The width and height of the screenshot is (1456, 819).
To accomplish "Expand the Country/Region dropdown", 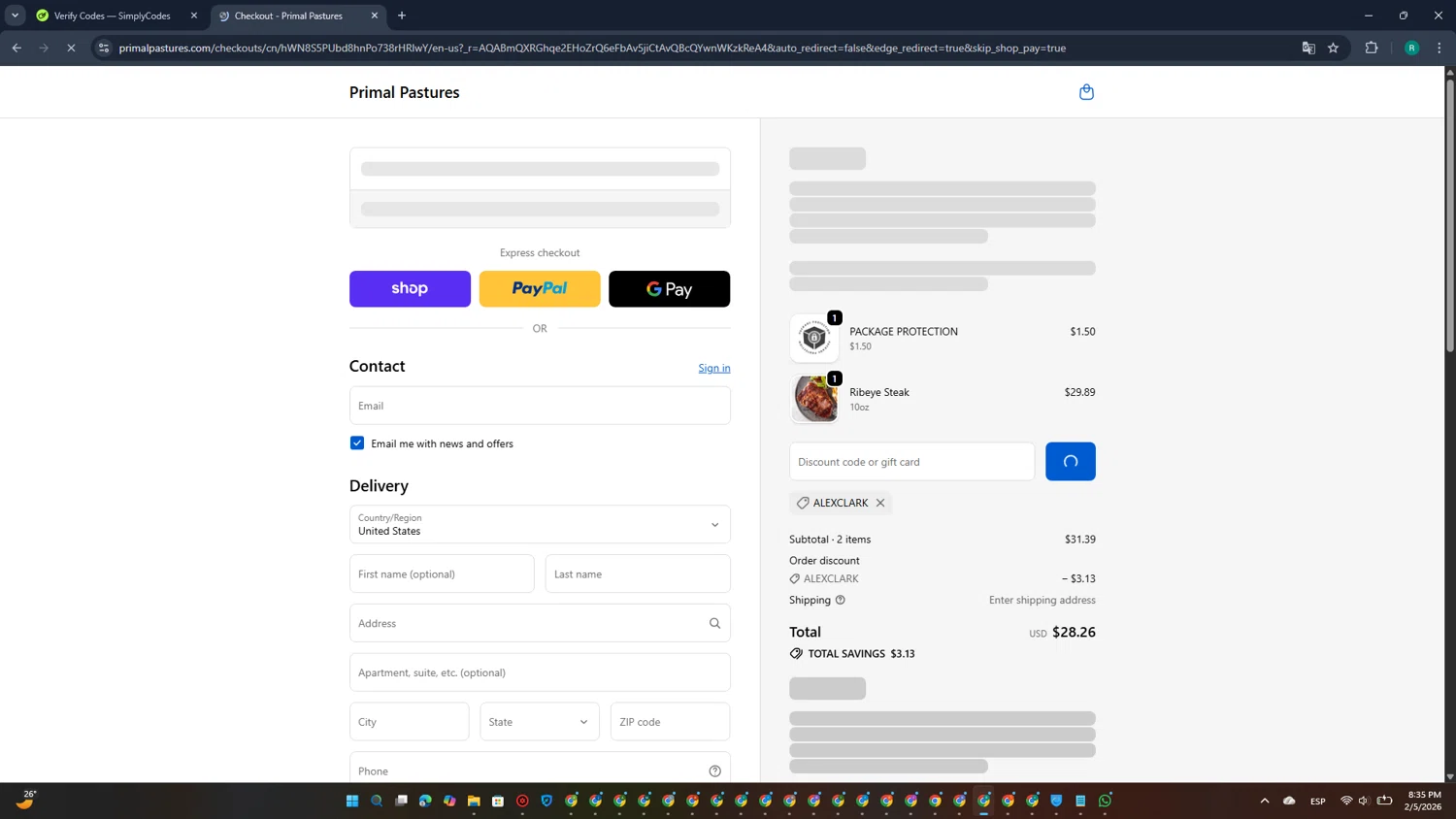I will tap(540, 524).
